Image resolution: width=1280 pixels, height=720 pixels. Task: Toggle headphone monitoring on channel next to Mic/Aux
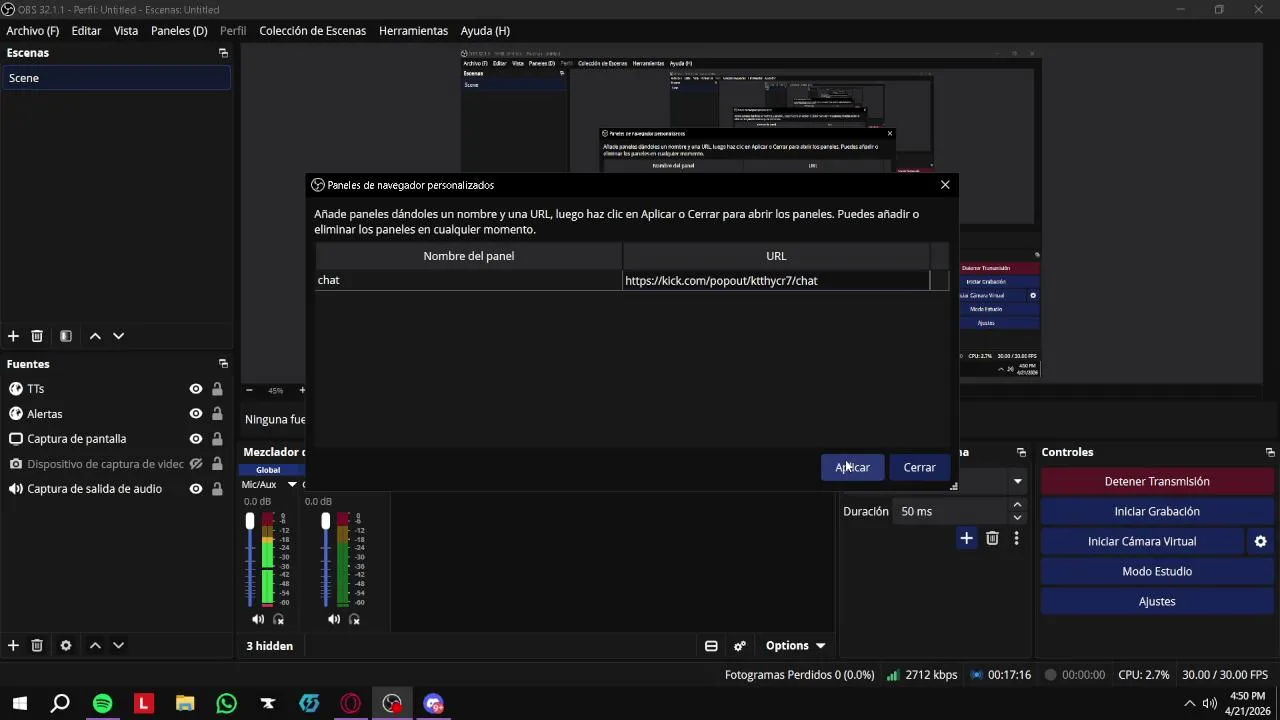354,619
